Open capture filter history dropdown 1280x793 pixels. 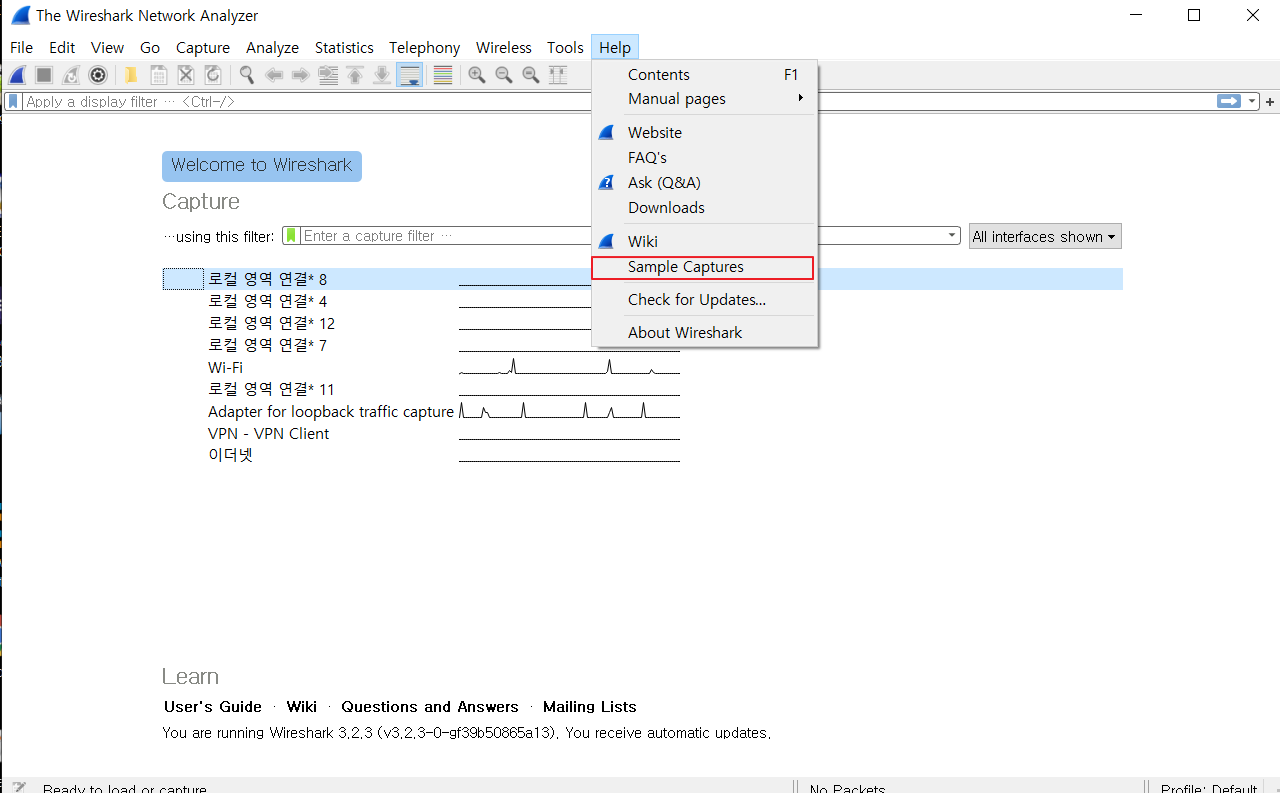pos(953,236)
